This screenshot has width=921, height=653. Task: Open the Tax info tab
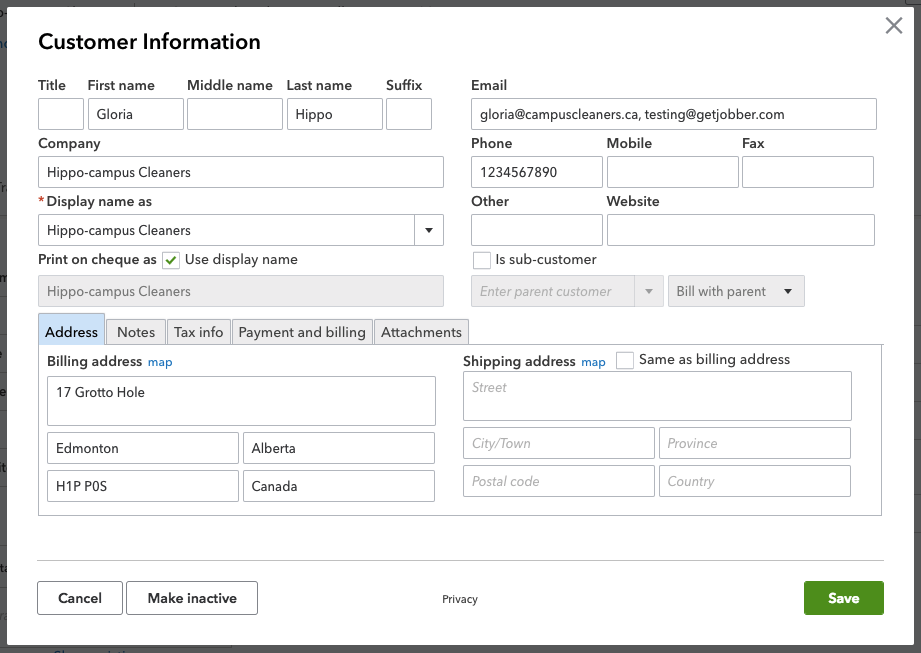(198, 331)
